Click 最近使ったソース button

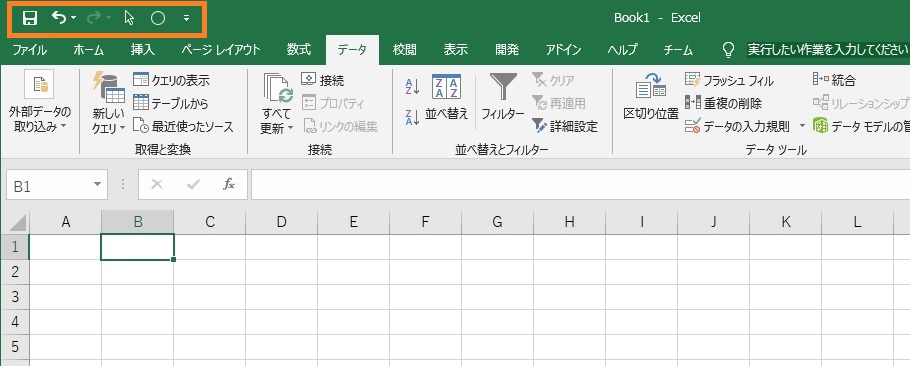click(183, 126)
